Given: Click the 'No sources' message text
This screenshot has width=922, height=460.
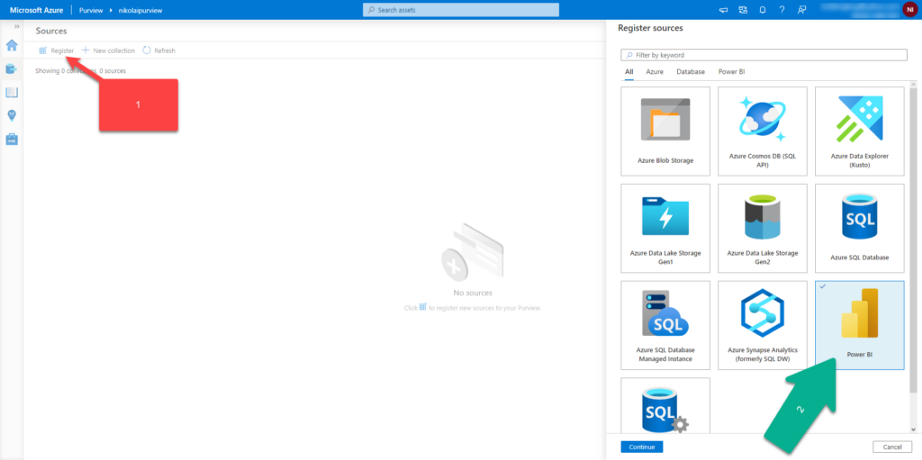Looking at the screenshot, I should [x=473, y=293].
